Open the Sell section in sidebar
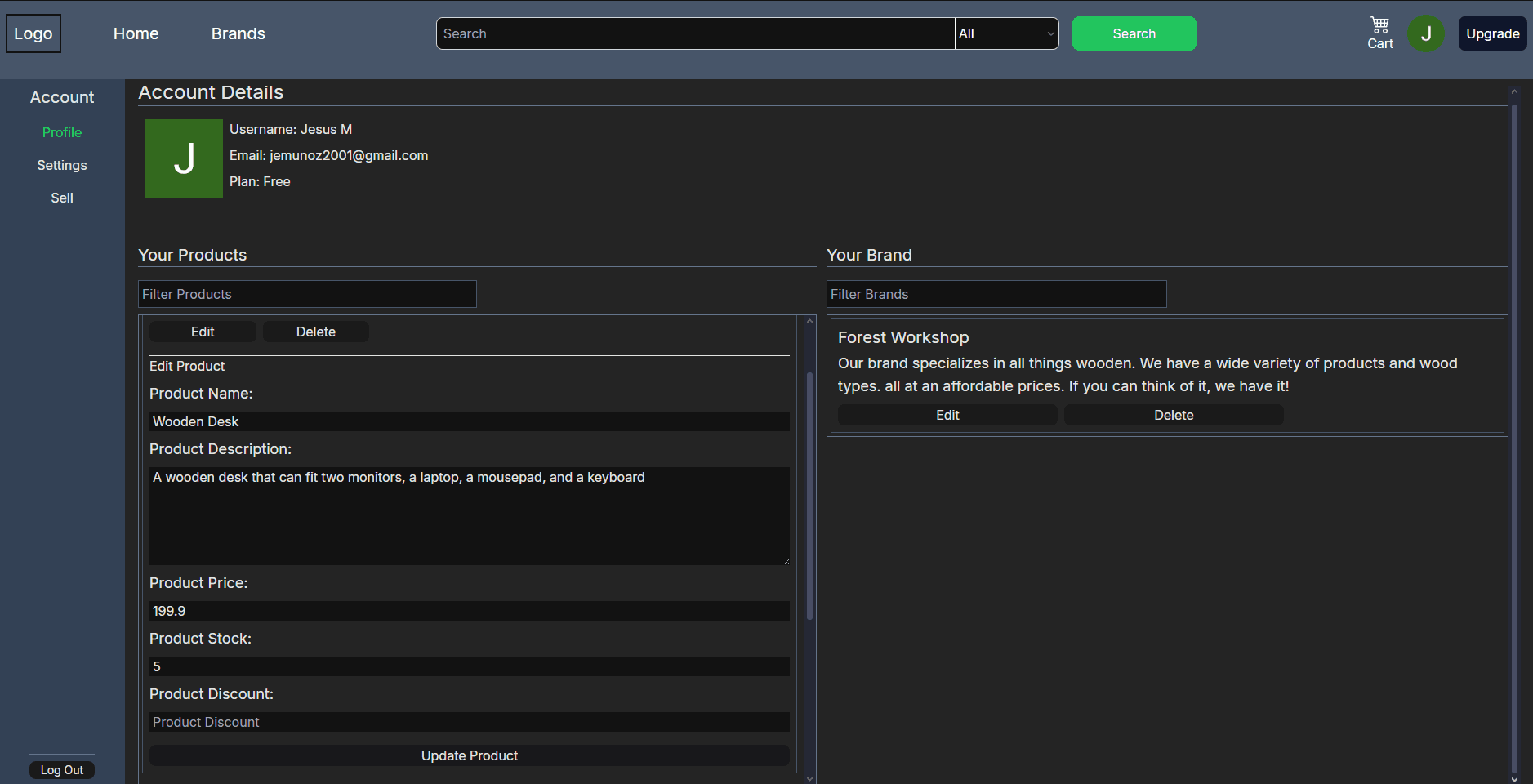 (62, 198)
